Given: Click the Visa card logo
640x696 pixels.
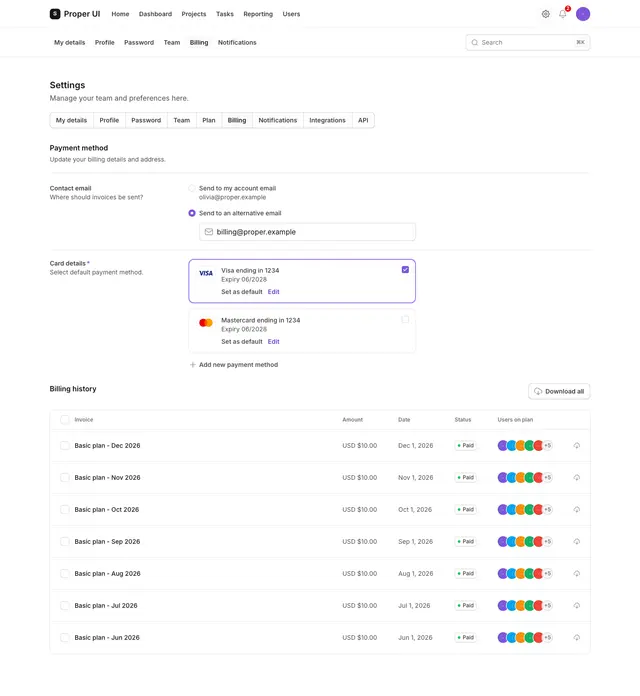Looking at the screenshot, I should point(206,273).
